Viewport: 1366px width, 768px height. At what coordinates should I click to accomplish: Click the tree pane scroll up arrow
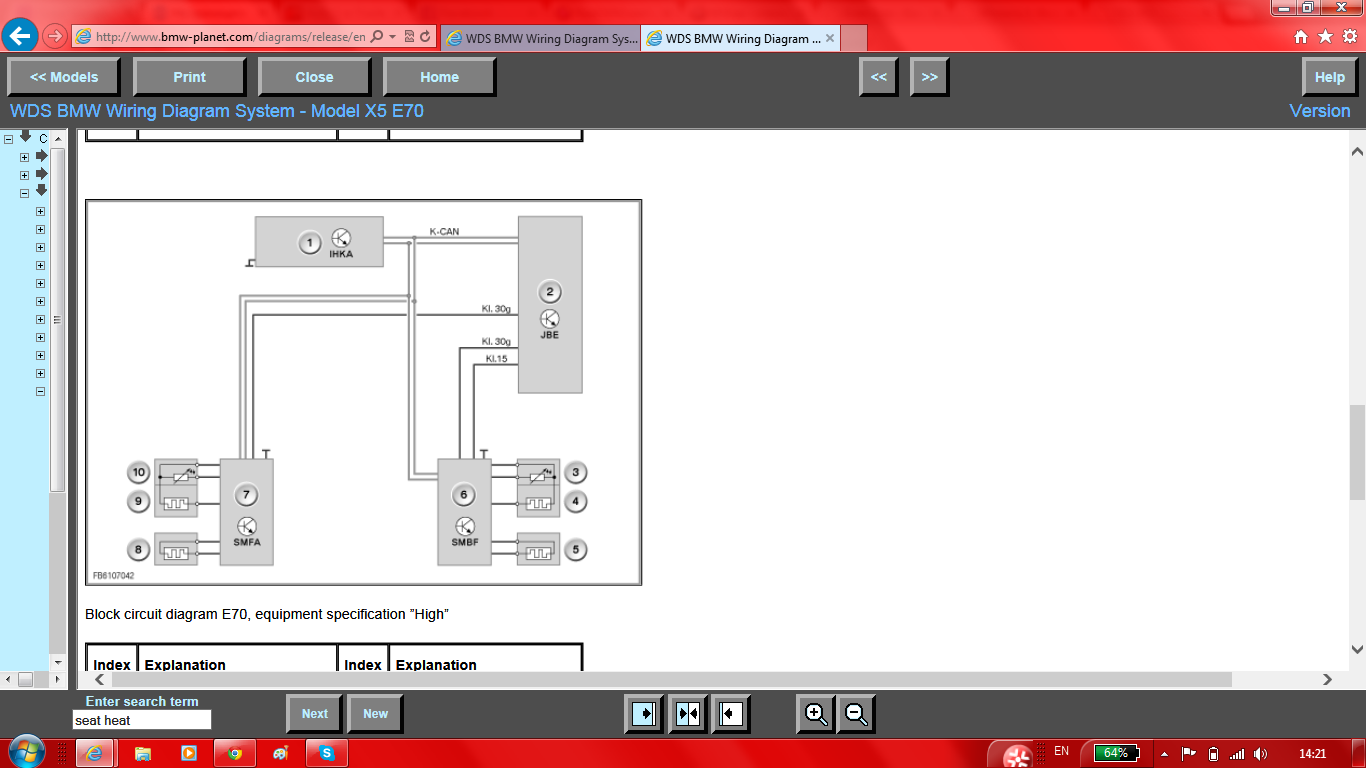click(58, 139)
